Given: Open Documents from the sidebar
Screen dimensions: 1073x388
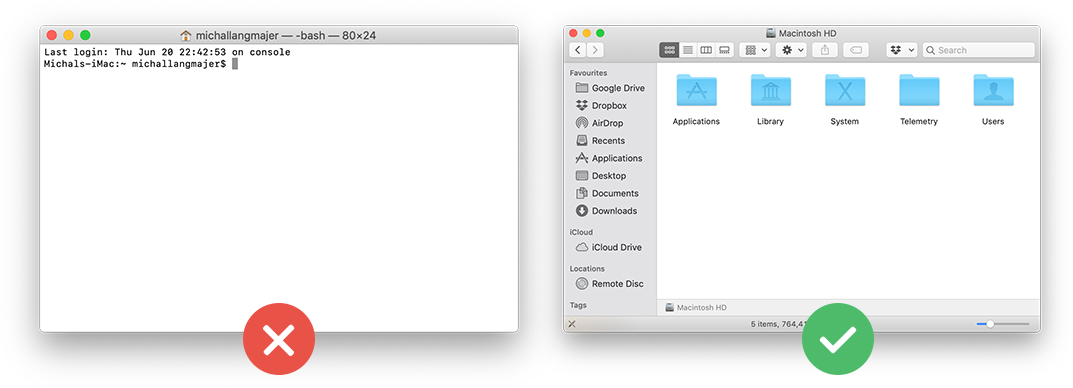Looking at the screenshot, I should 607,194.
